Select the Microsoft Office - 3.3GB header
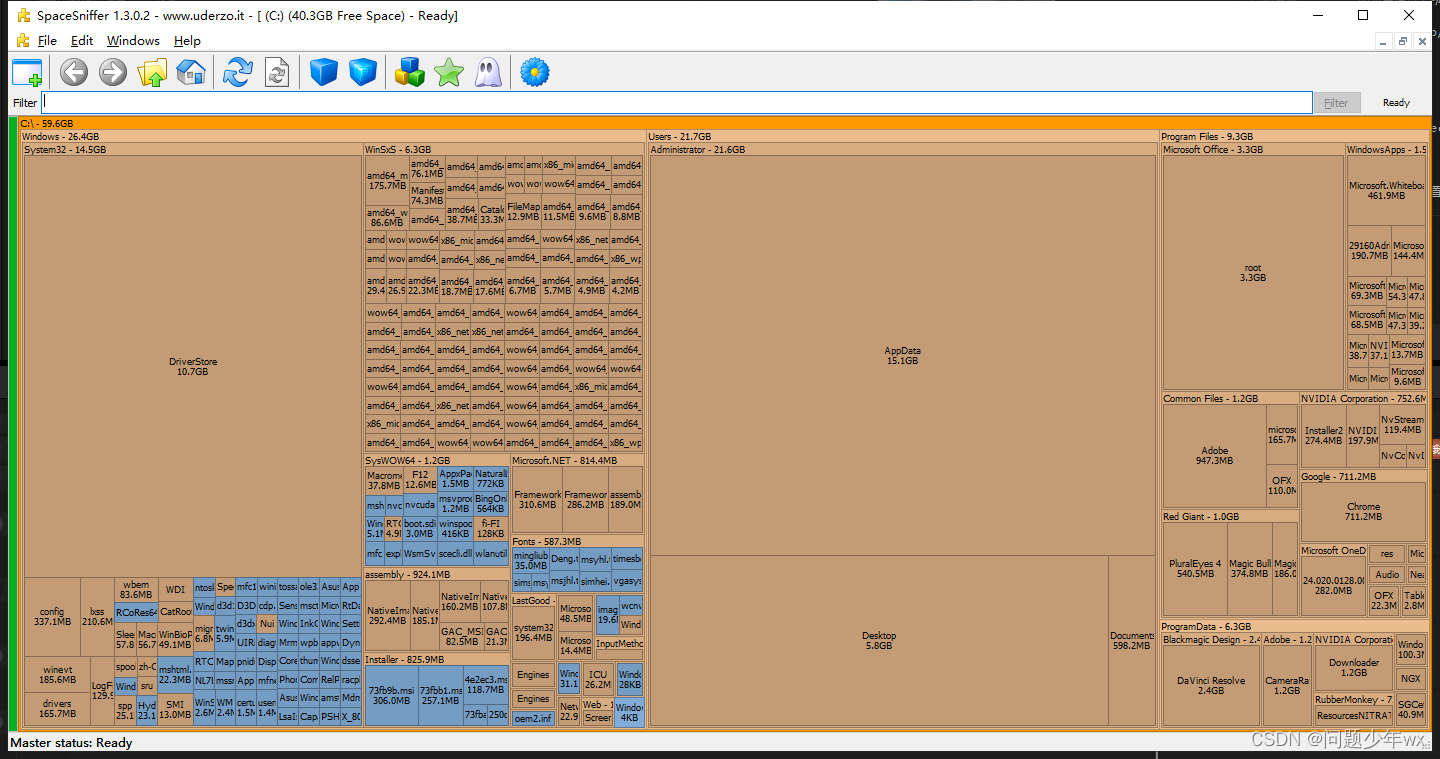Screen dimensions: 1440x759 click(1253, 149)
